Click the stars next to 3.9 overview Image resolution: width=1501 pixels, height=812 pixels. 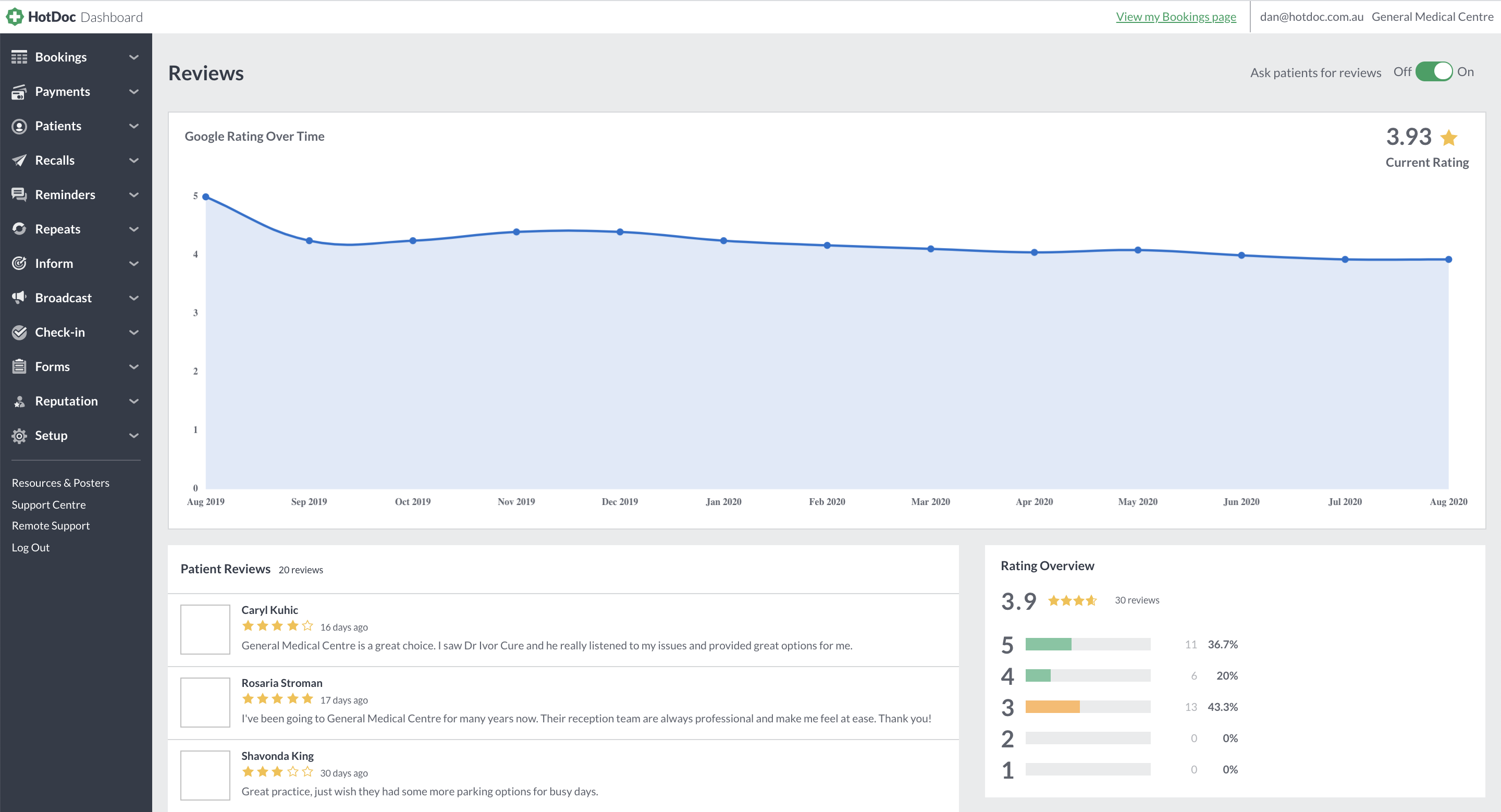click(x=1072, y=600)
